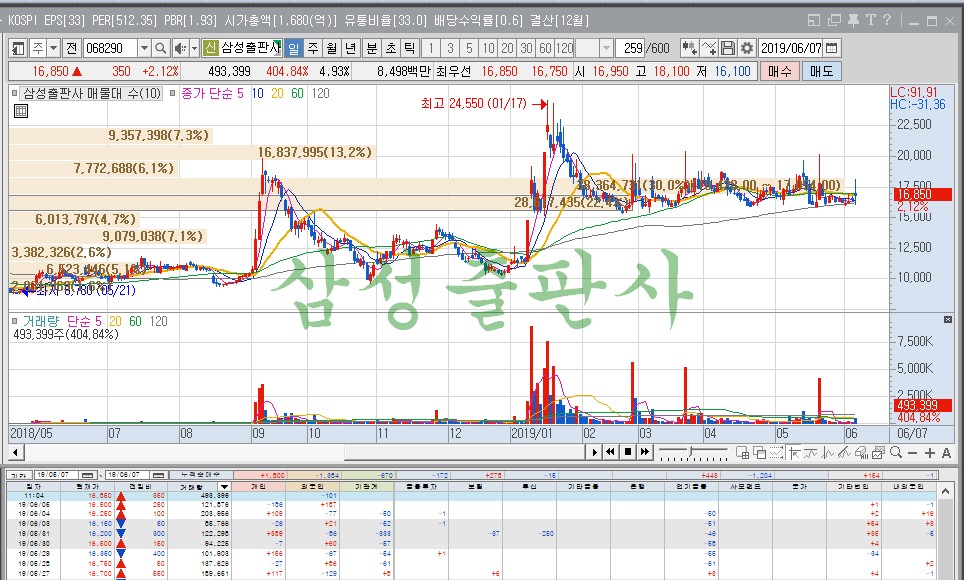Screen dimensions: 964x580
Task: Click the add line chart icon
Action: [709, 48]
